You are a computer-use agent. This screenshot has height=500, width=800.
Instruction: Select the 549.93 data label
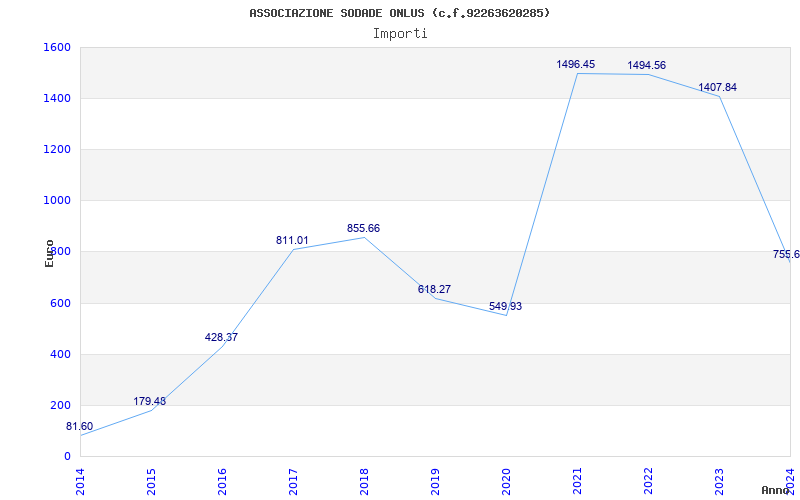(x=505, y=307)
